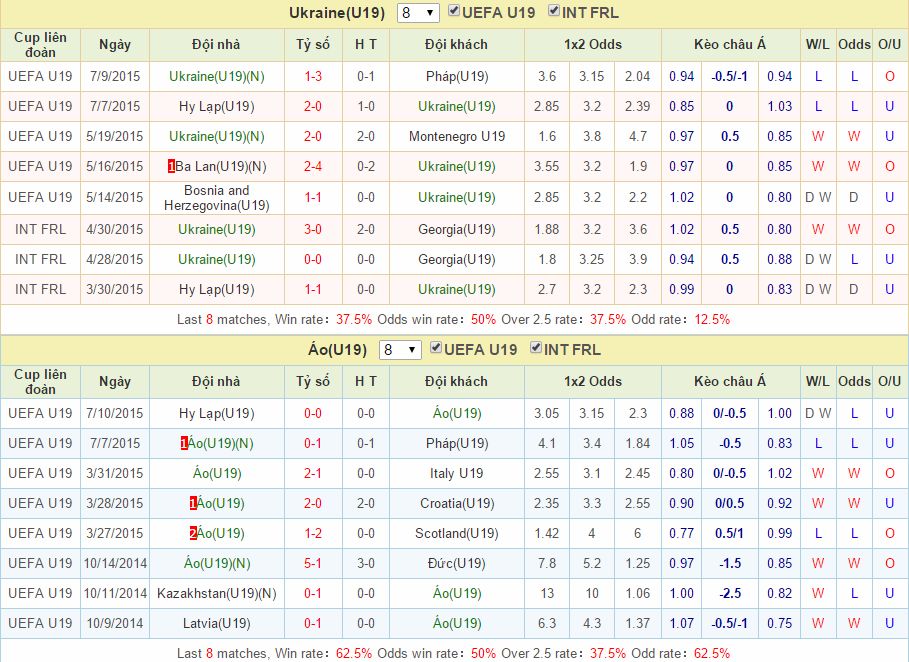Open Hy Lạp(U19) in the 7/10/2015 row
The width and height of the screenshot is (909, 662).
[x=217, y=414]
